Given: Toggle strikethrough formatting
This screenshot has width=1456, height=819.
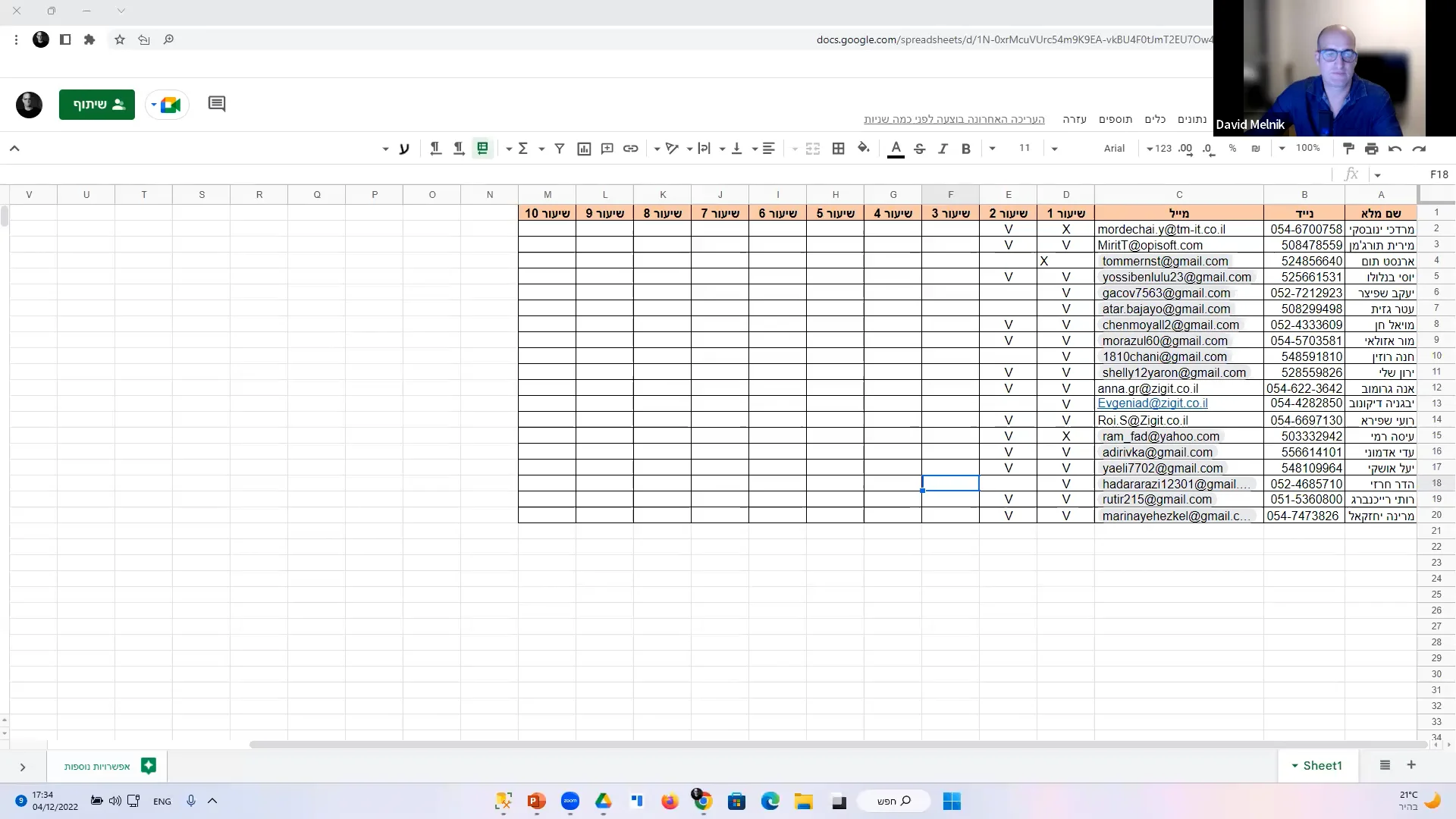Looking at the screenshot, I should point(919,149).
